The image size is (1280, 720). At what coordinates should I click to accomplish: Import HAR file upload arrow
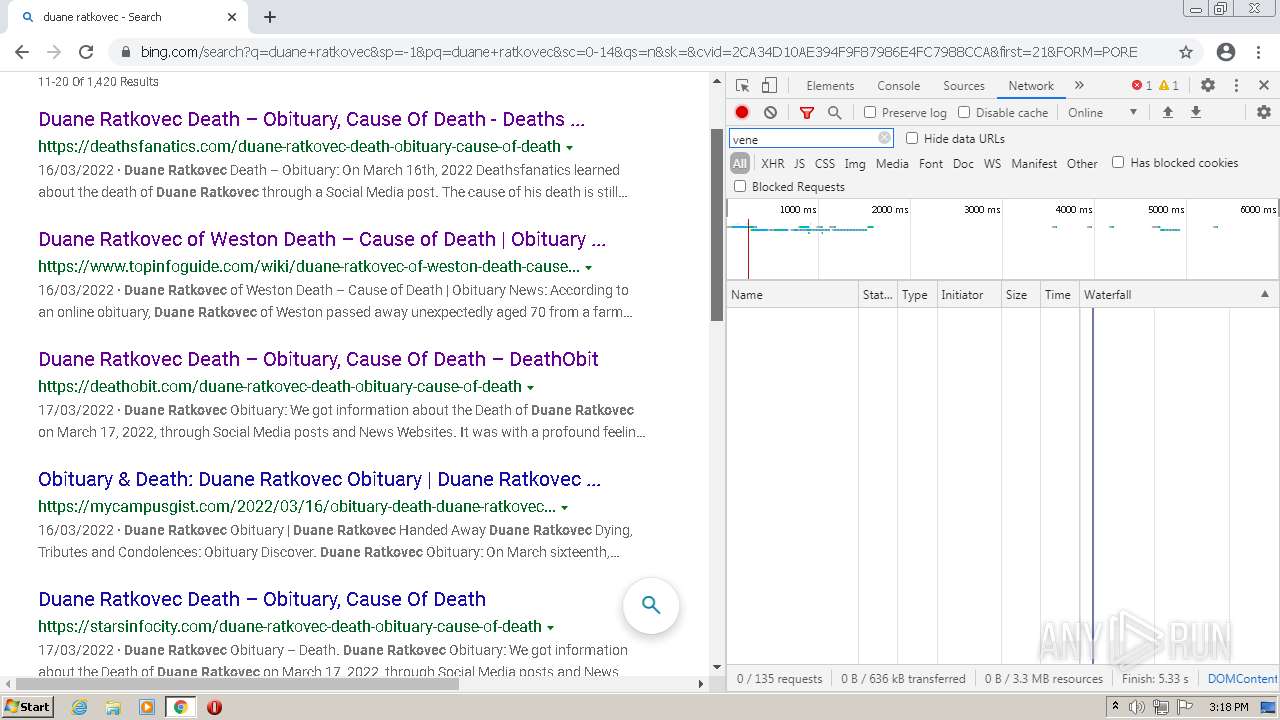point(1167,113)
